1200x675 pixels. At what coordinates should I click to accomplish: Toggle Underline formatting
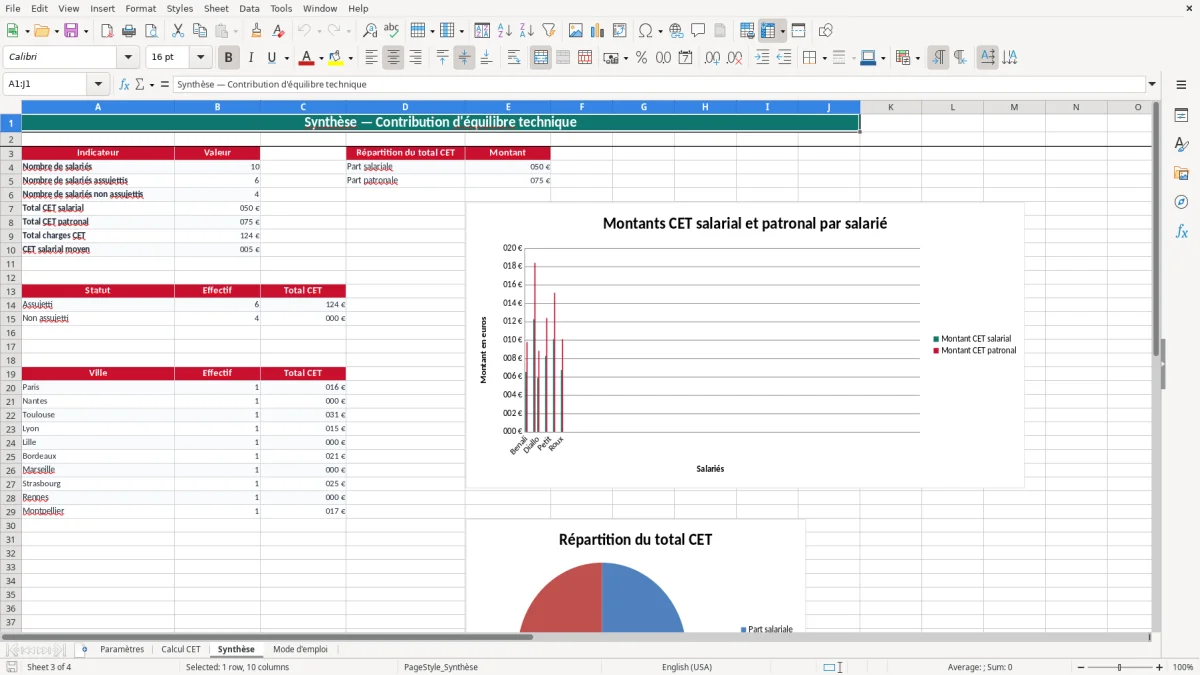[x=272, y=58]
